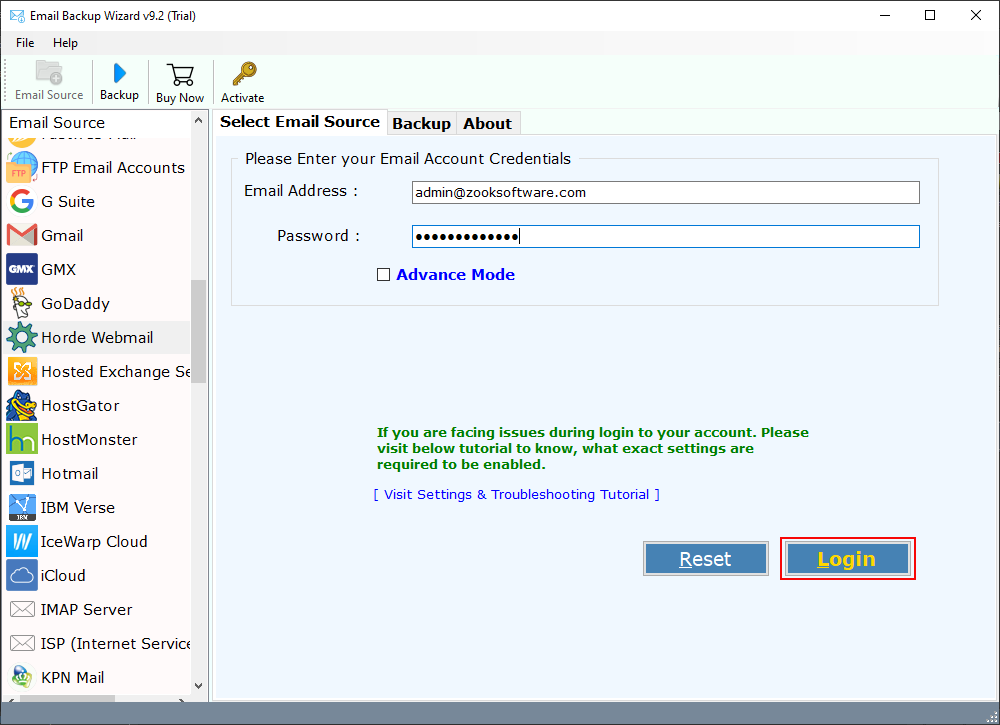Click the horizontal scrollbar of source list

click(68, 699)
